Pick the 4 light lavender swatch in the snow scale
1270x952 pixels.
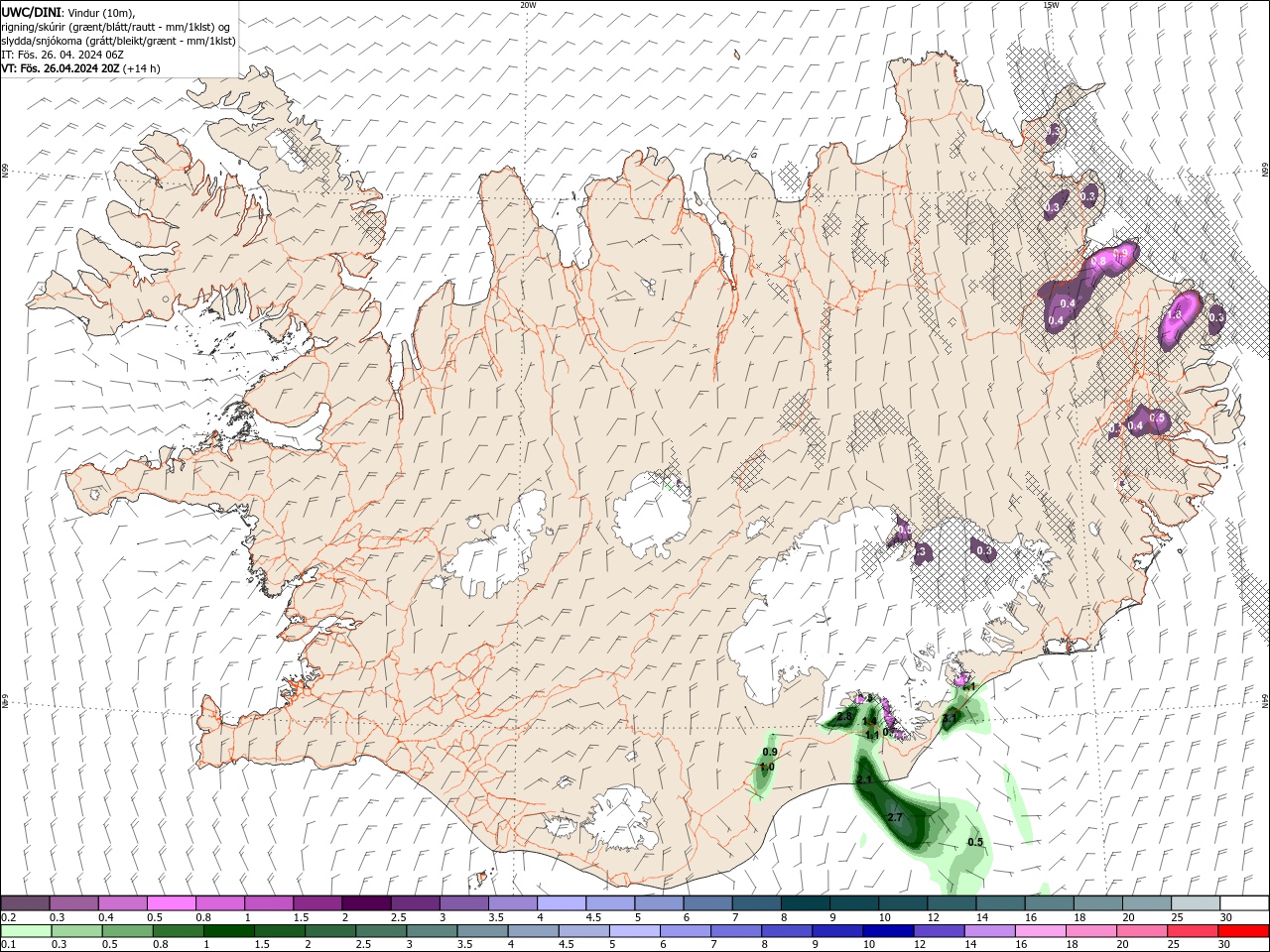tap(561, 902)
